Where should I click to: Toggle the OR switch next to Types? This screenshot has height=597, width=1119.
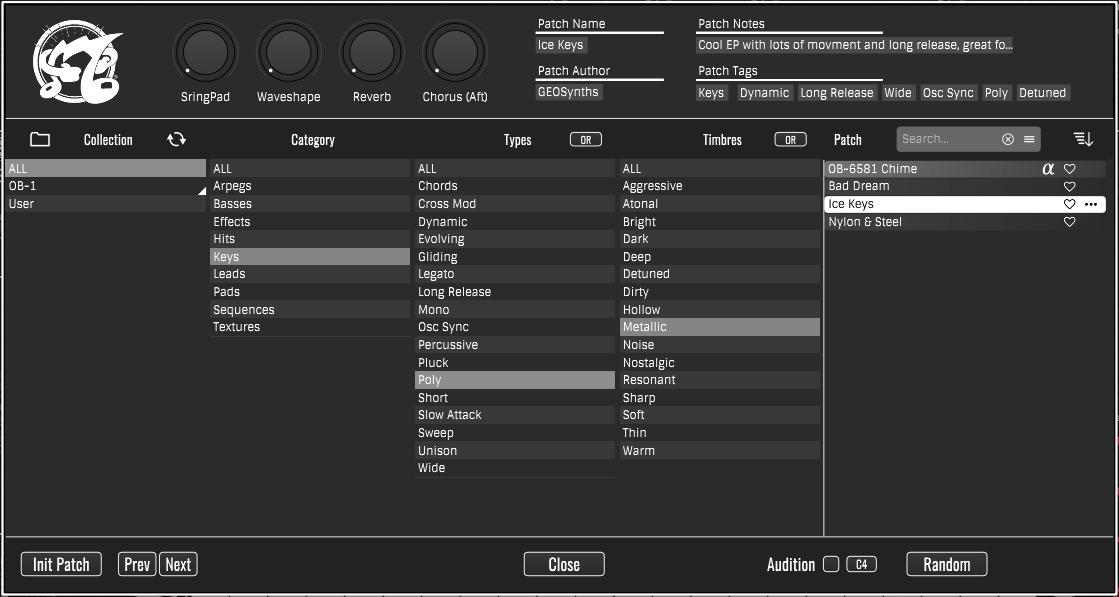586,140
